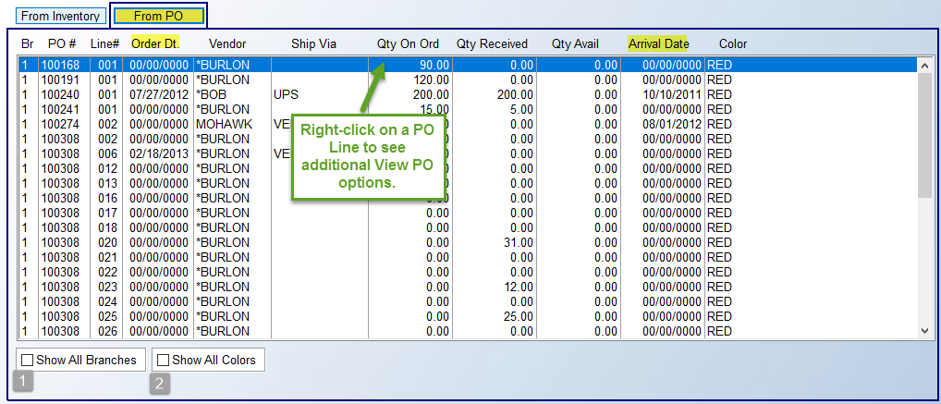941x404 pixels.
Task: Select PO 100274 row from vendor MOHAWK
Action: click(467, 124)
